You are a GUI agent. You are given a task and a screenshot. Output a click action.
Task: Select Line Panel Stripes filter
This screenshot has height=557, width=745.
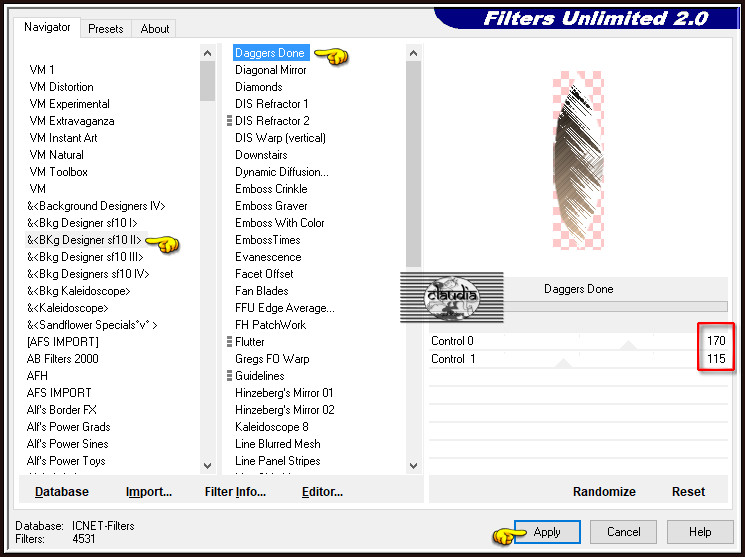(277, 461)
